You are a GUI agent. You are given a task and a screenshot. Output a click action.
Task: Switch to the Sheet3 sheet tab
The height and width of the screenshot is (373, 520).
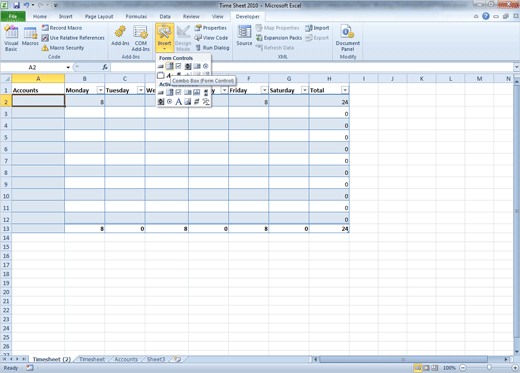[156, 359]
